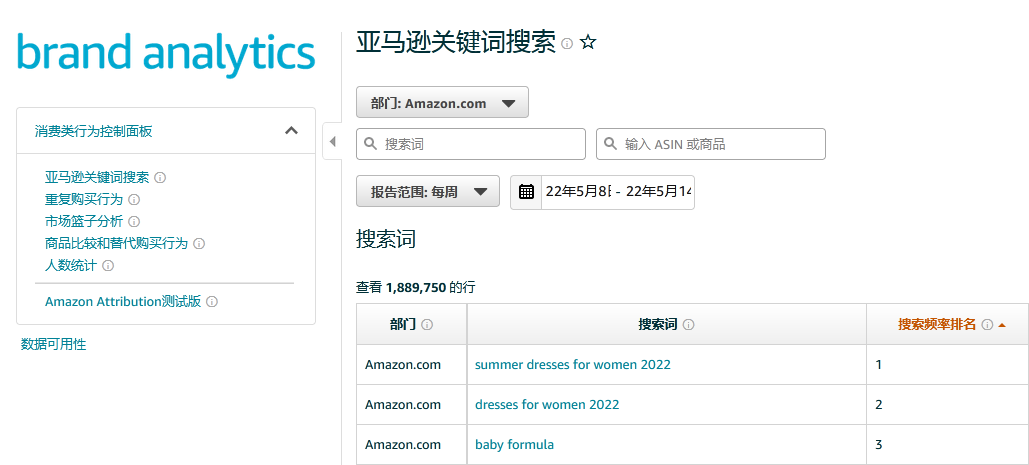The image size is (1029, 465).
Task: Open the baby formula search term link
Action: (514, 445)
